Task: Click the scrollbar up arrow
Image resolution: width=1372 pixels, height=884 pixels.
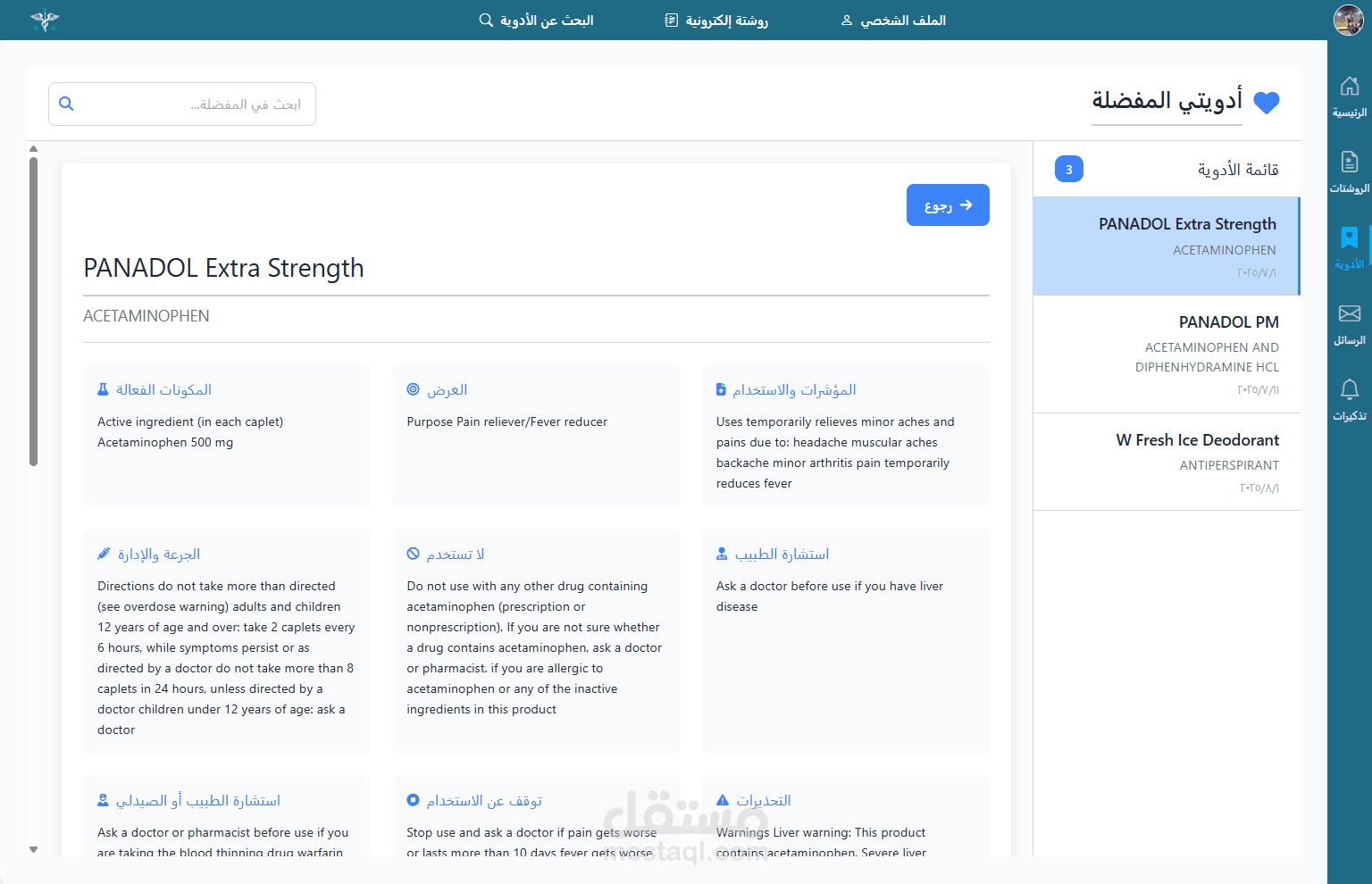Action: [33, 149]
